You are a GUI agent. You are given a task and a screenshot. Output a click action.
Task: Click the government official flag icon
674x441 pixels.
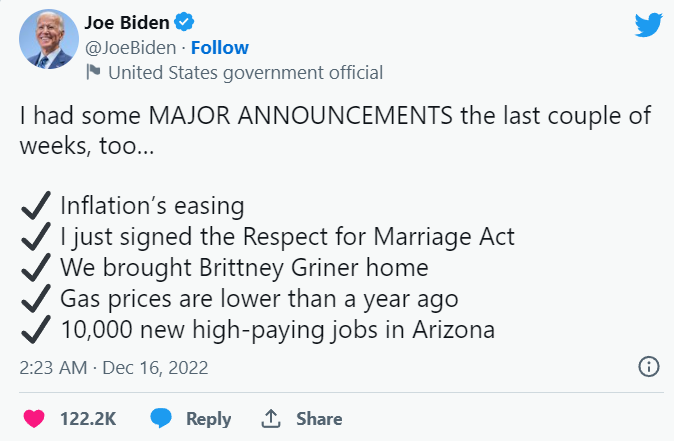93,72
